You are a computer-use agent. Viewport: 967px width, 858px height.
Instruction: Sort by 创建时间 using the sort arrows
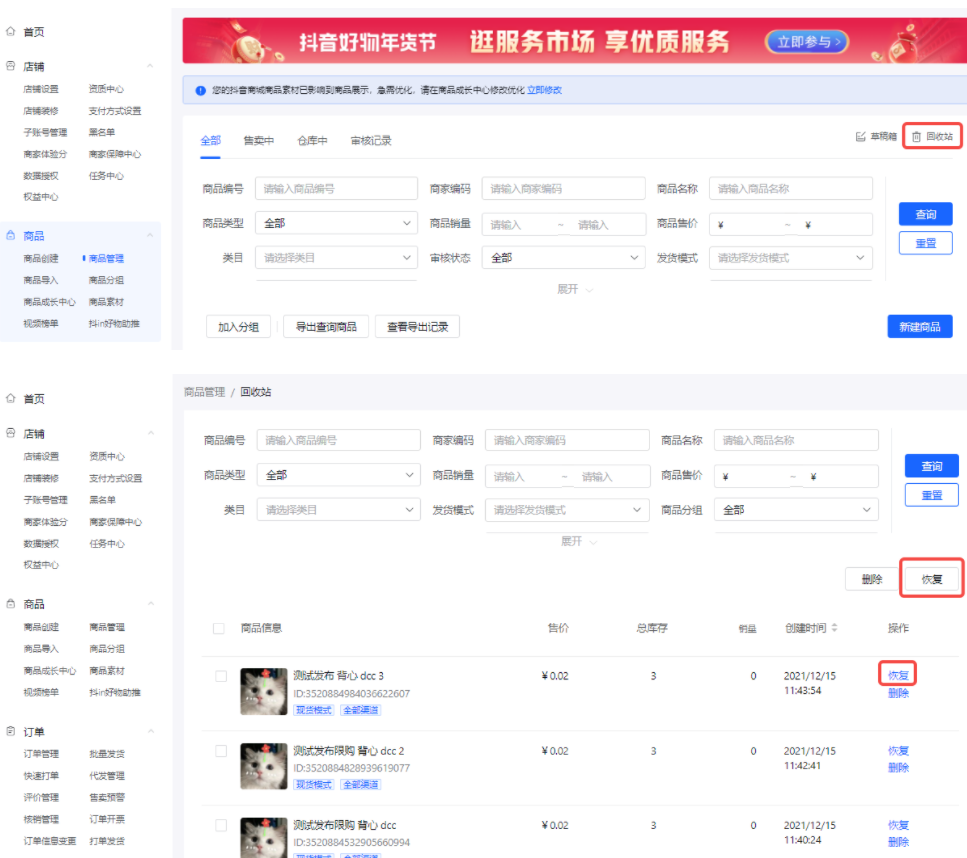coord(834,628)
